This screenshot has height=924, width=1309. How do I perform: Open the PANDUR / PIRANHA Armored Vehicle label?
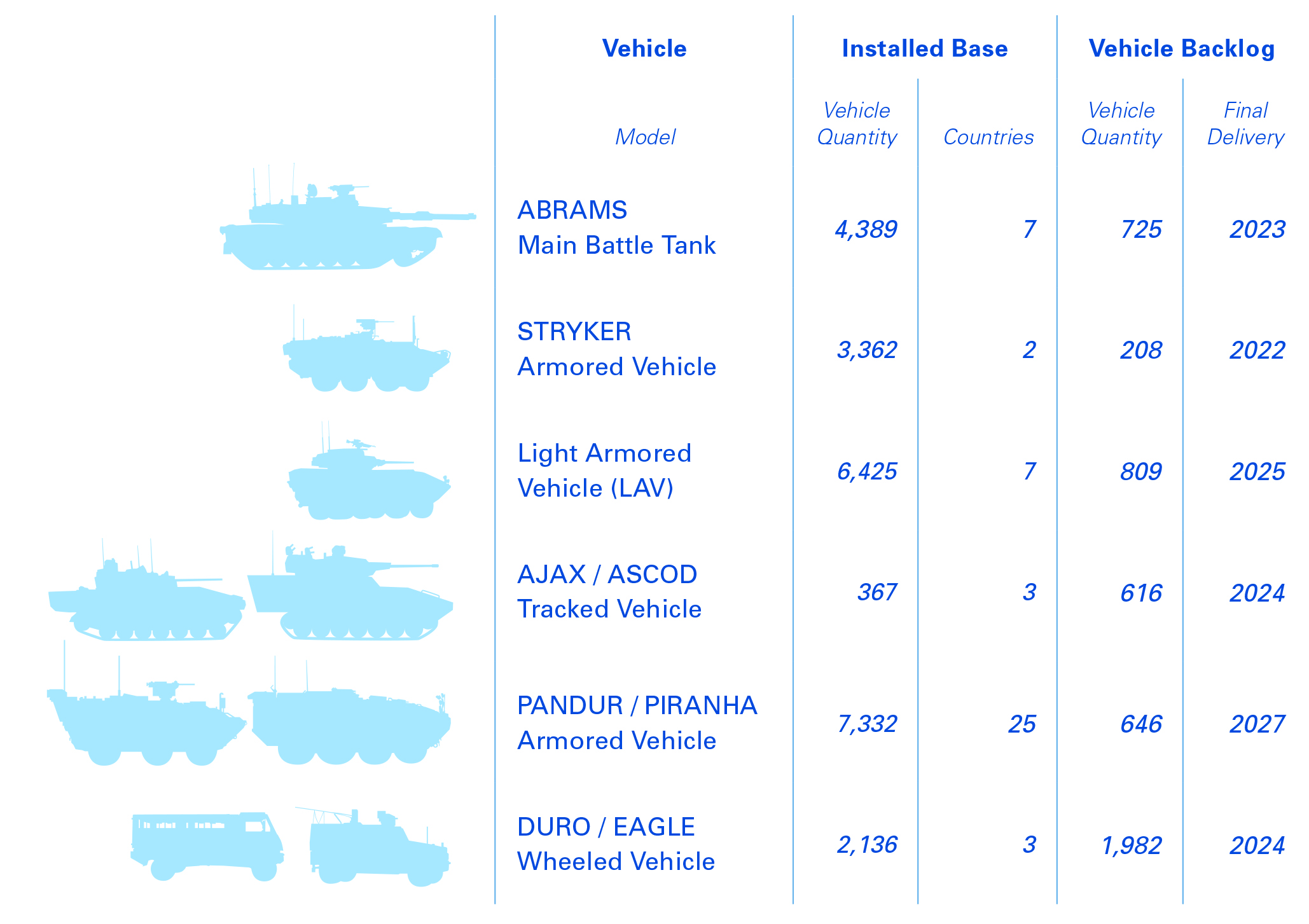pos(637,723)
